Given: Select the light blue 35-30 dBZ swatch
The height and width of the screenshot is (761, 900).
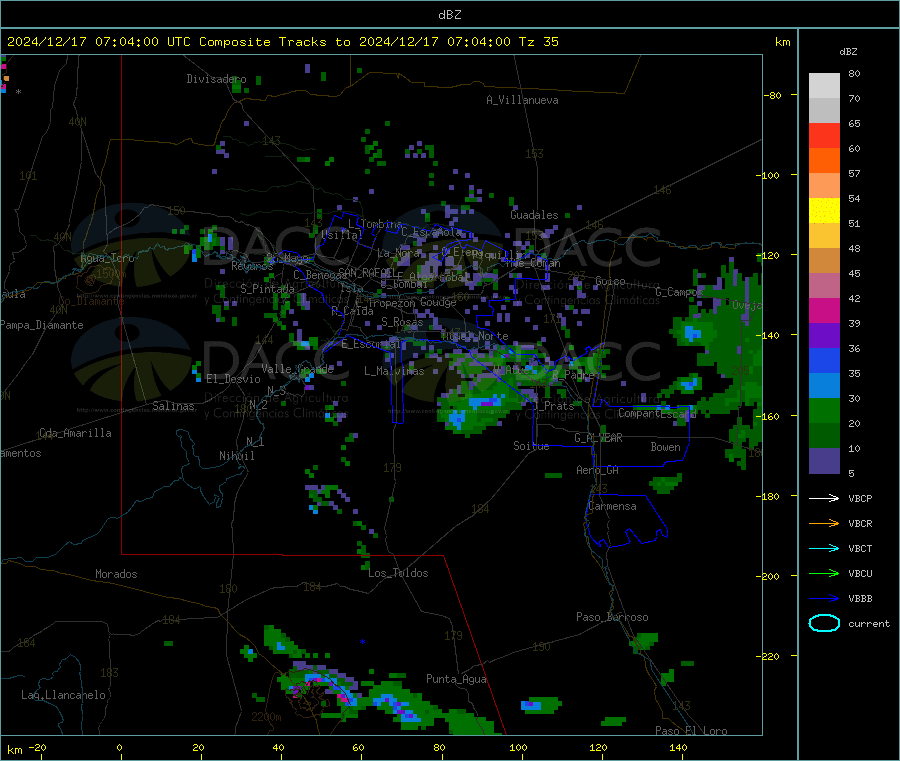Looking at the screenshot, I should [x=824, y=386].
